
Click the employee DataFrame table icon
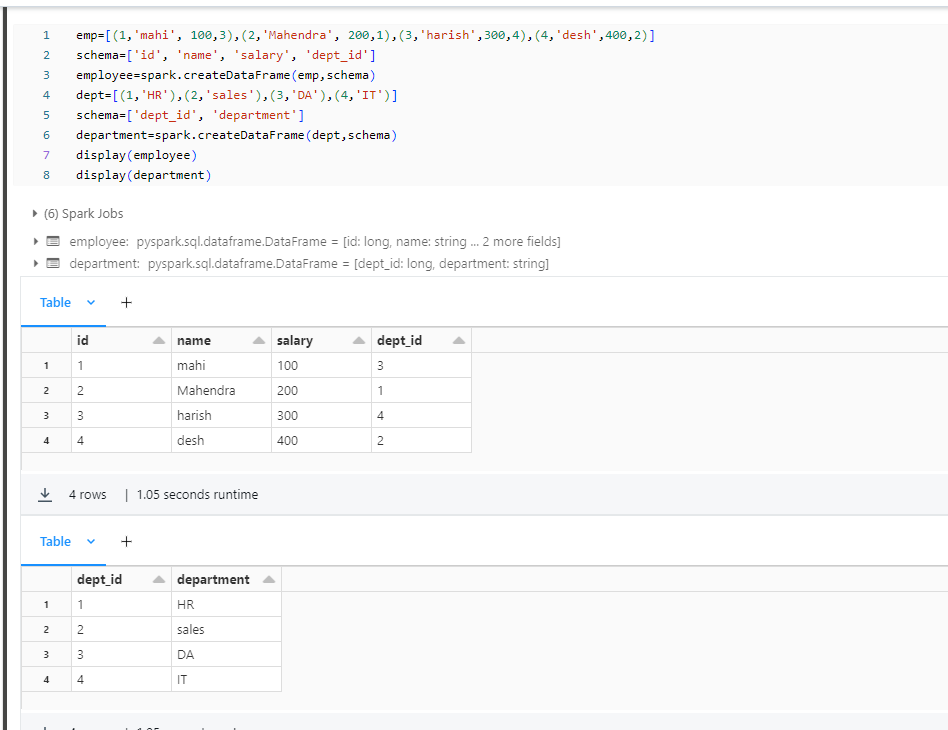click(x=53, y=241)
